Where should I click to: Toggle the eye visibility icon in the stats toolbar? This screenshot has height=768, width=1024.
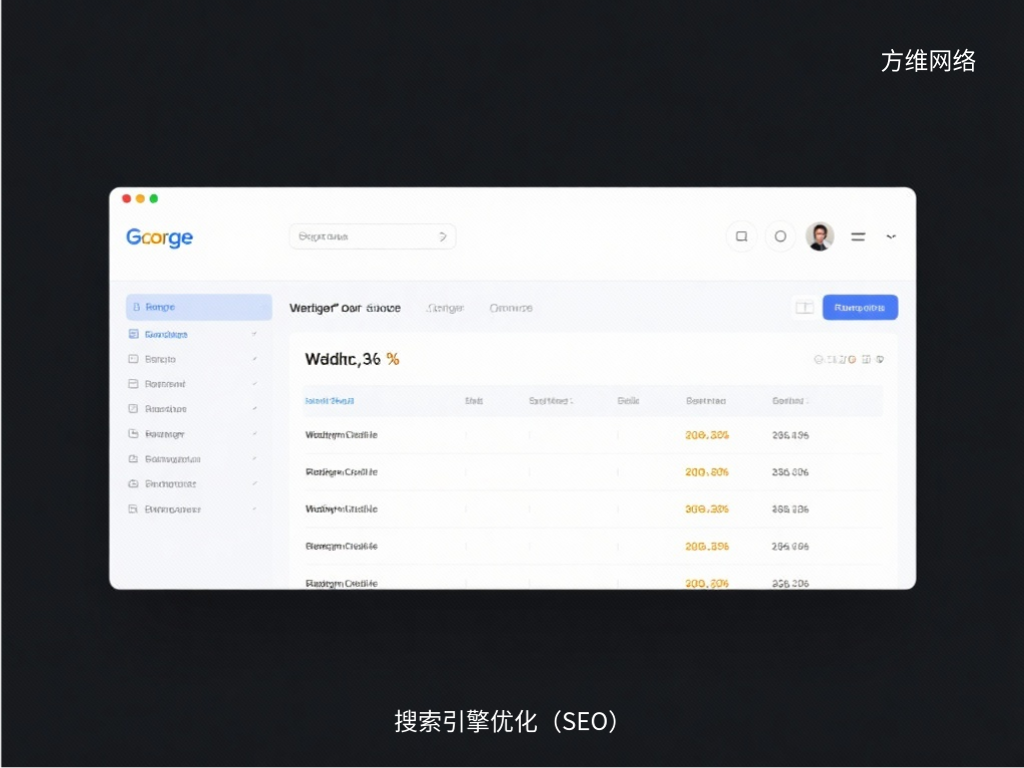tap(879, 358)
